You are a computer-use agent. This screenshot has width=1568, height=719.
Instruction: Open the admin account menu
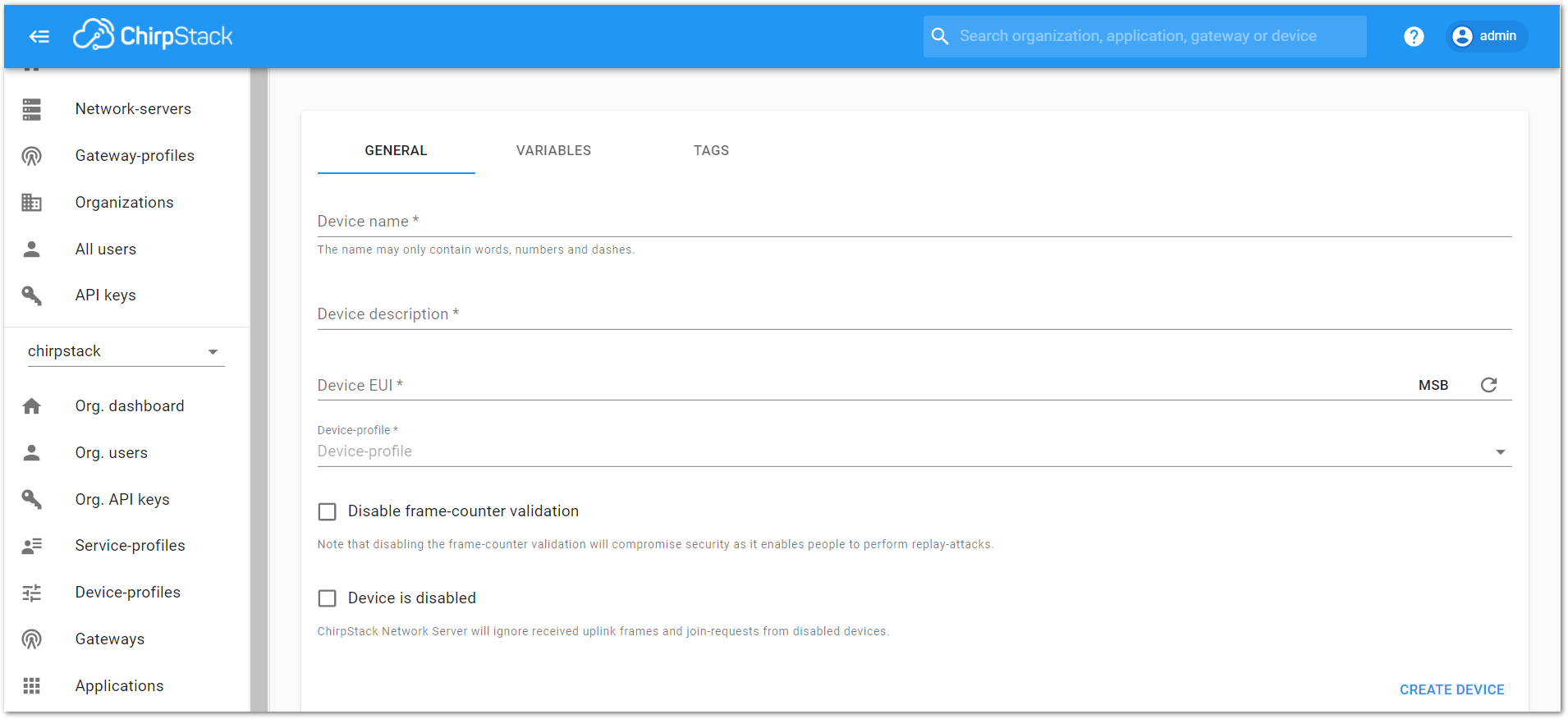pyautogui.click(x=1486, y=36)
